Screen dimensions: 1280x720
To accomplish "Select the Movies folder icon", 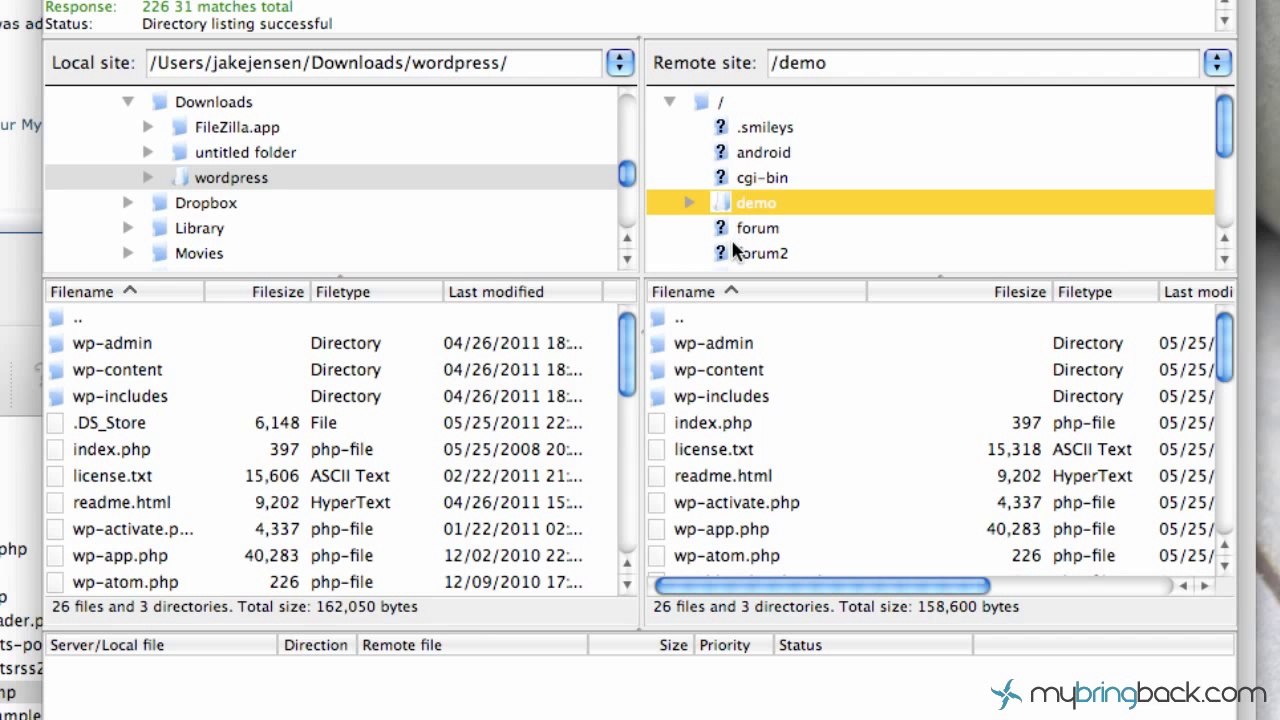I will 160,253.
